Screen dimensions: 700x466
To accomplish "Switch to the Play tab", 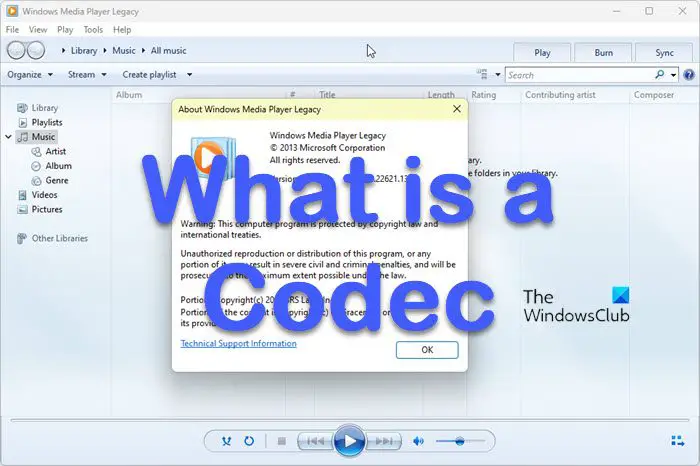I will click(542, 53).
